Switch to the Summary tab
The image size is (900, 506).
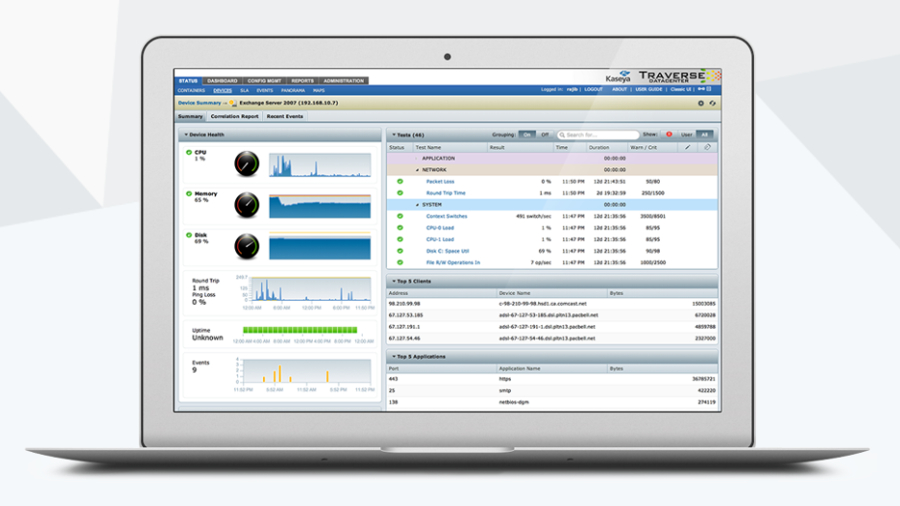point(190,116)
